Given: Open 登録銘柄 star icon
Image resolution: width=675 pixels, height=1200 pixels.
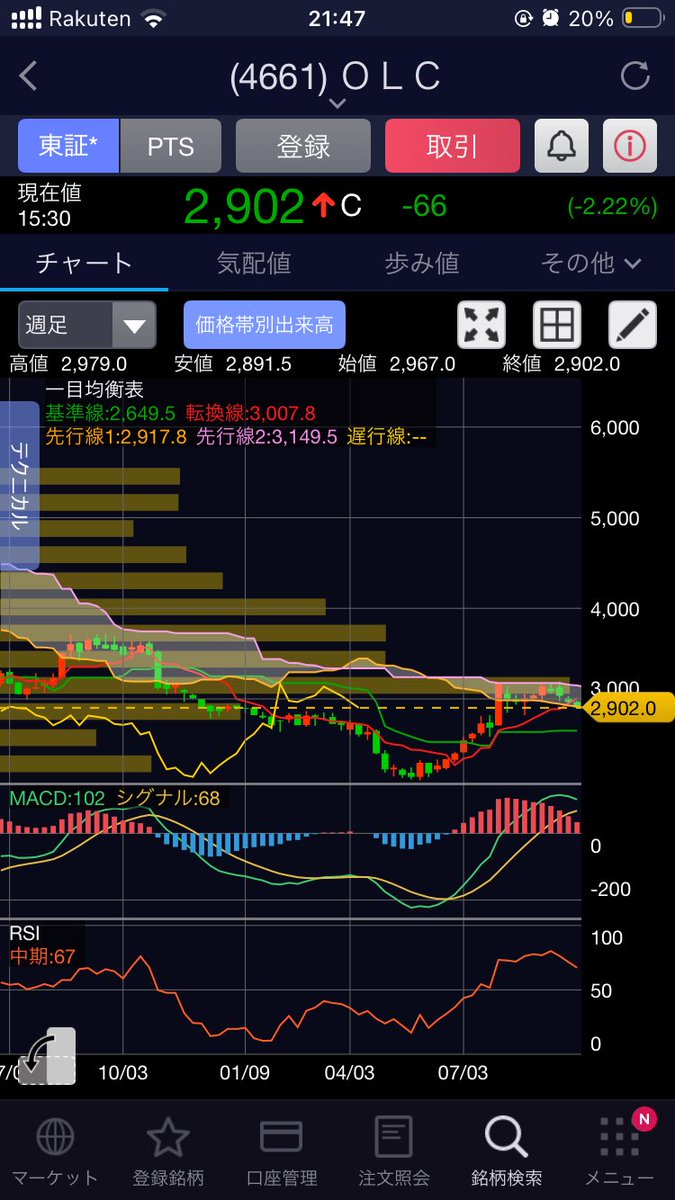Looking at the screenshot, I should point(168,1137).
